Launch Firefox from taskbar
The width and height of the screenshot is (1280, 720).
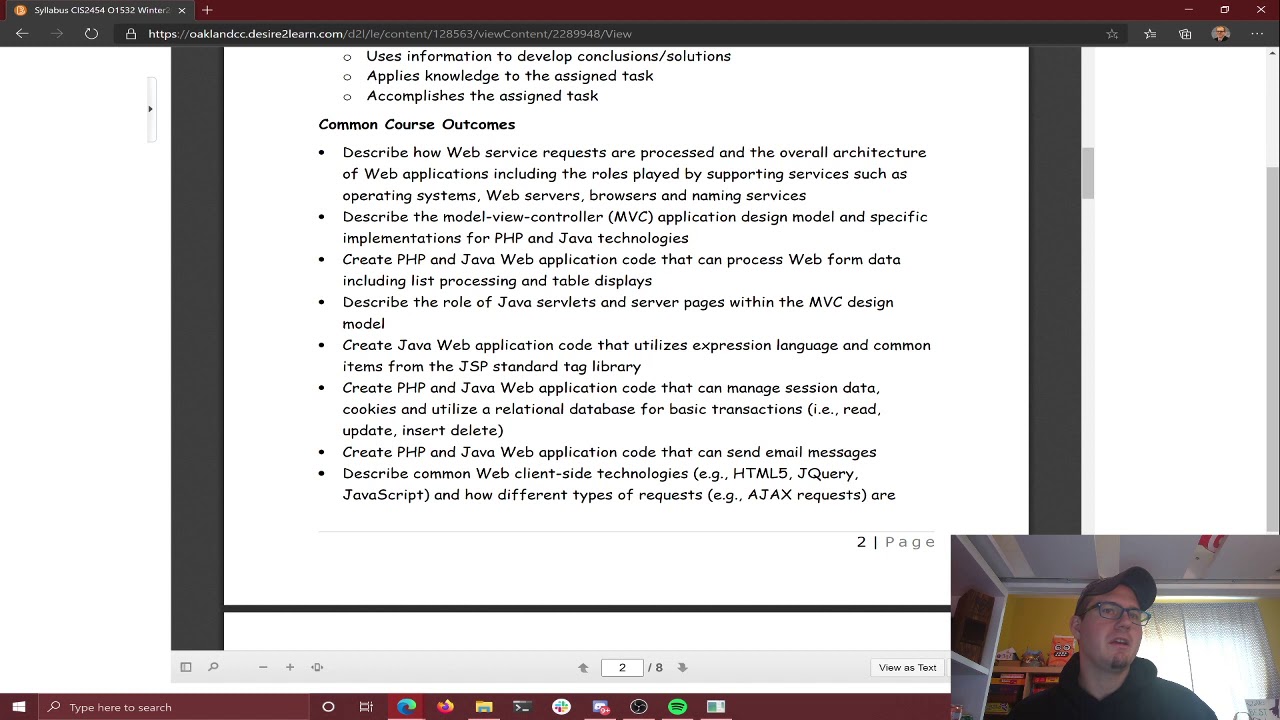tap(445, 707)
